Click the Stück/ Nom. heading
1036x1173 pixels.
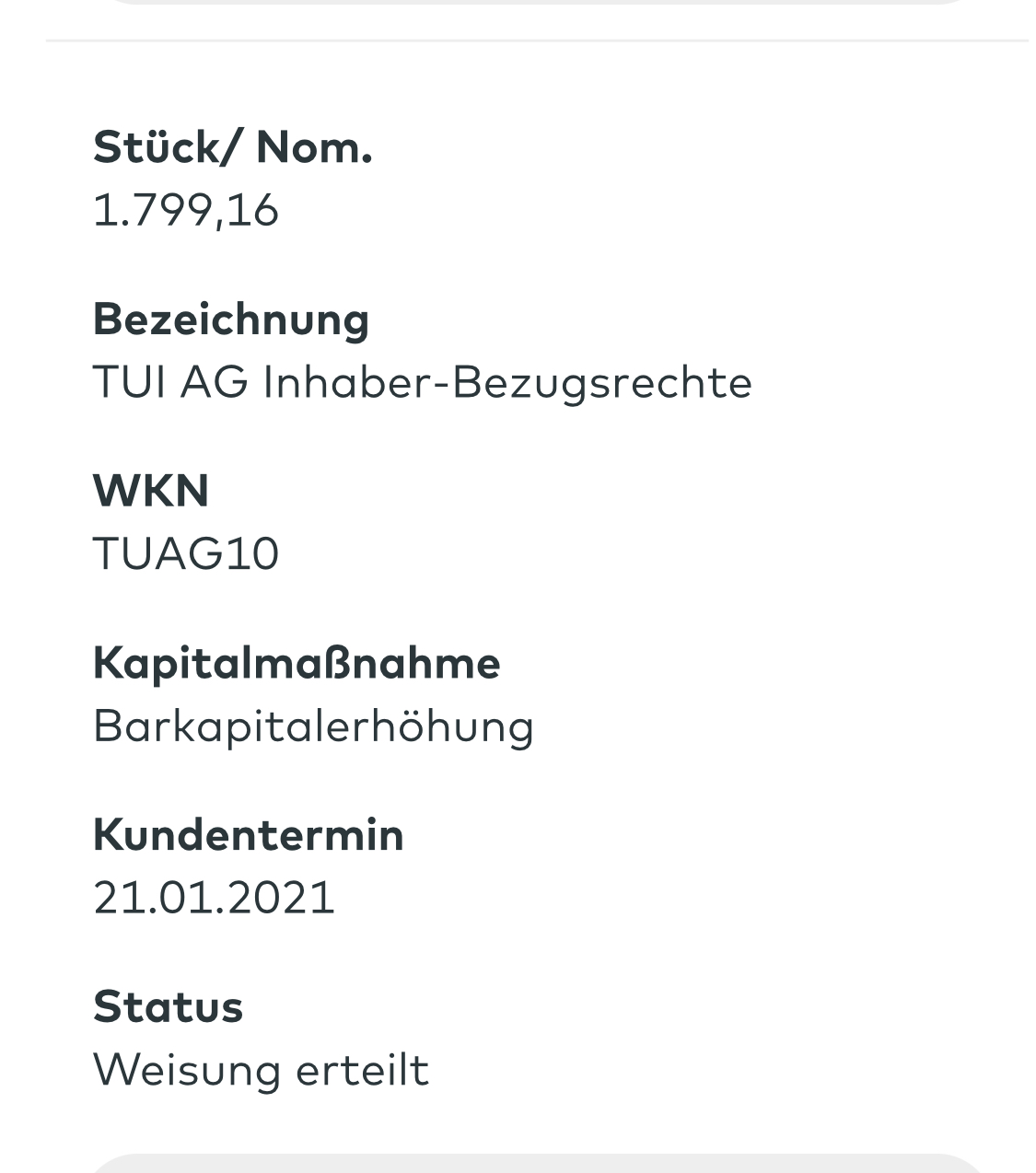click(x=232, y=147)
